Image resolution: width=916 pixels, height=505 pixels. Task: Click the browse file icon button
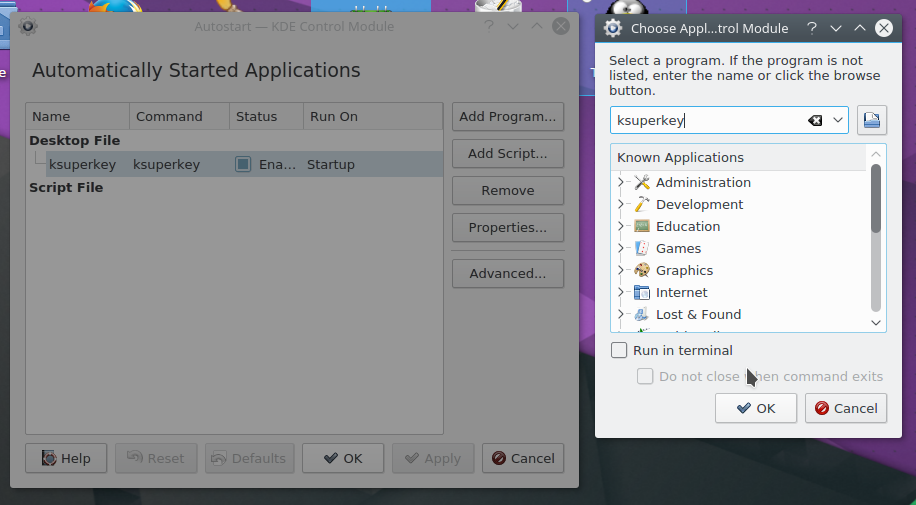coord(872,120)
